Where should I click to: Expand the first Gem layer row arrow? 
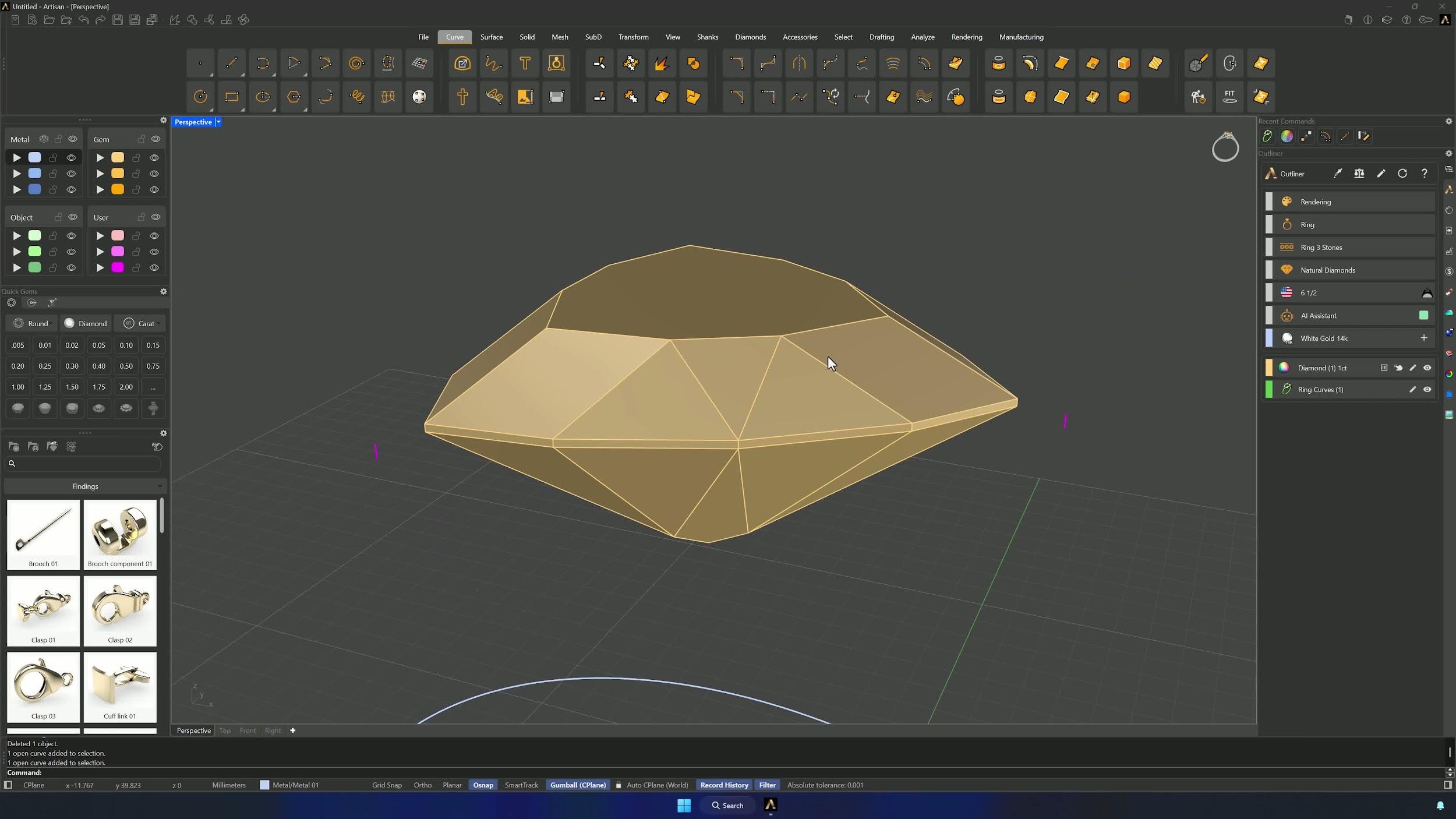point(100,158)
